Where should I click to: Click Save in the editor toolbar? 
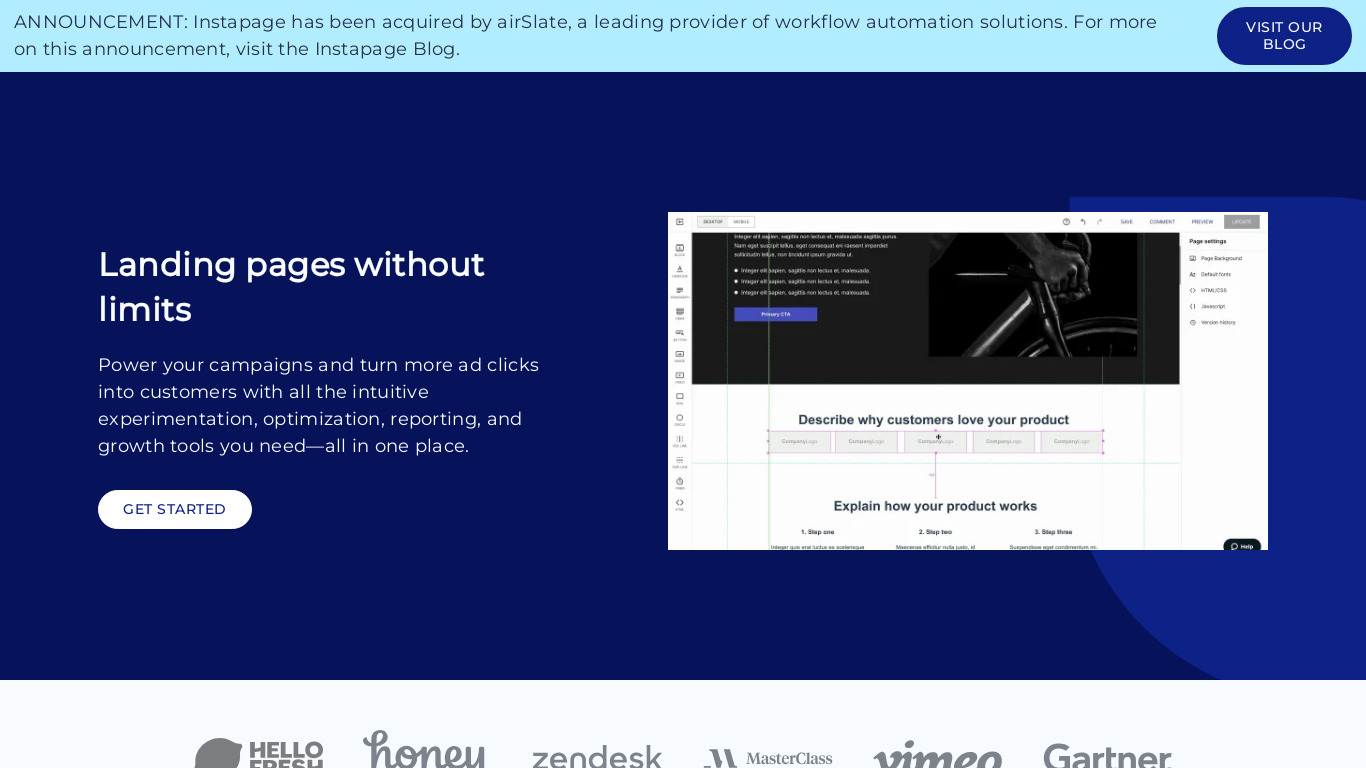1126,222
